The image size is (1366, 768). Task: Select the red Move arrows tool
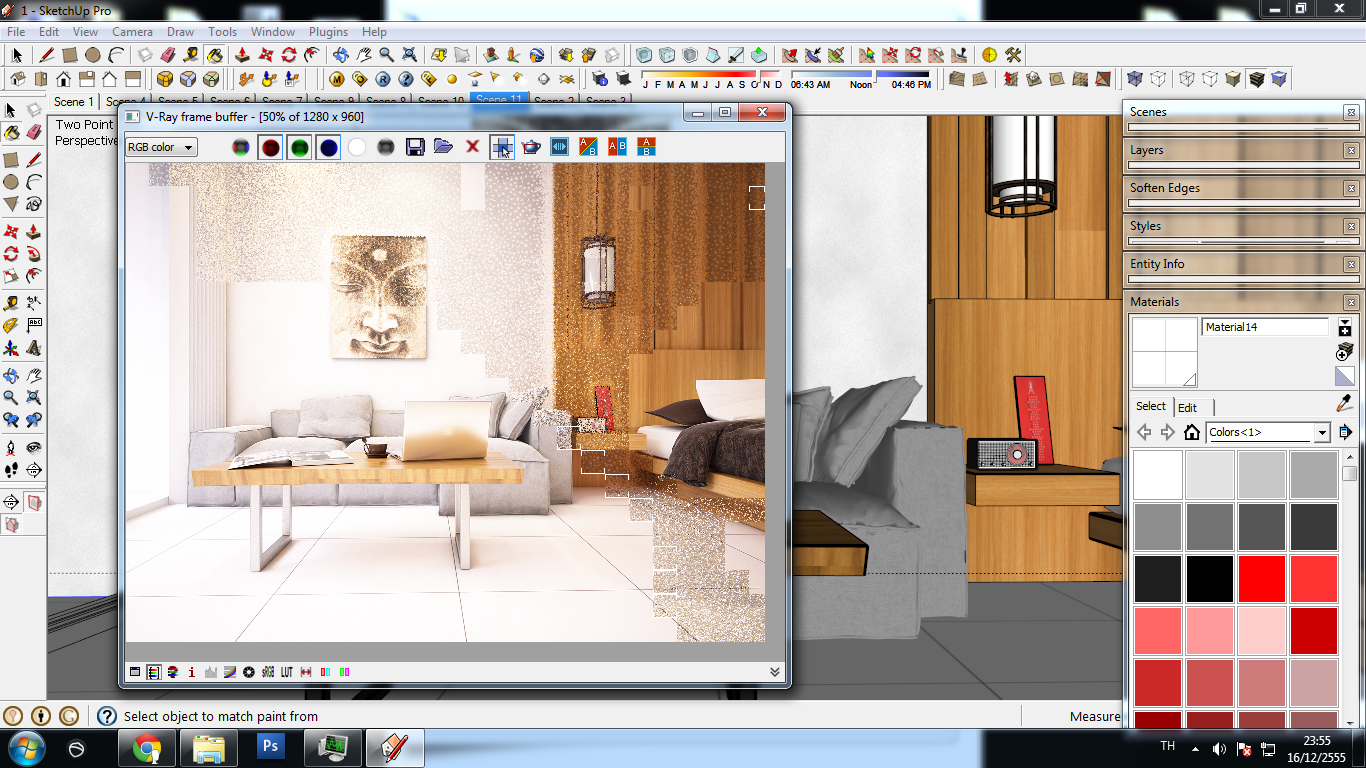click(266, 55)
